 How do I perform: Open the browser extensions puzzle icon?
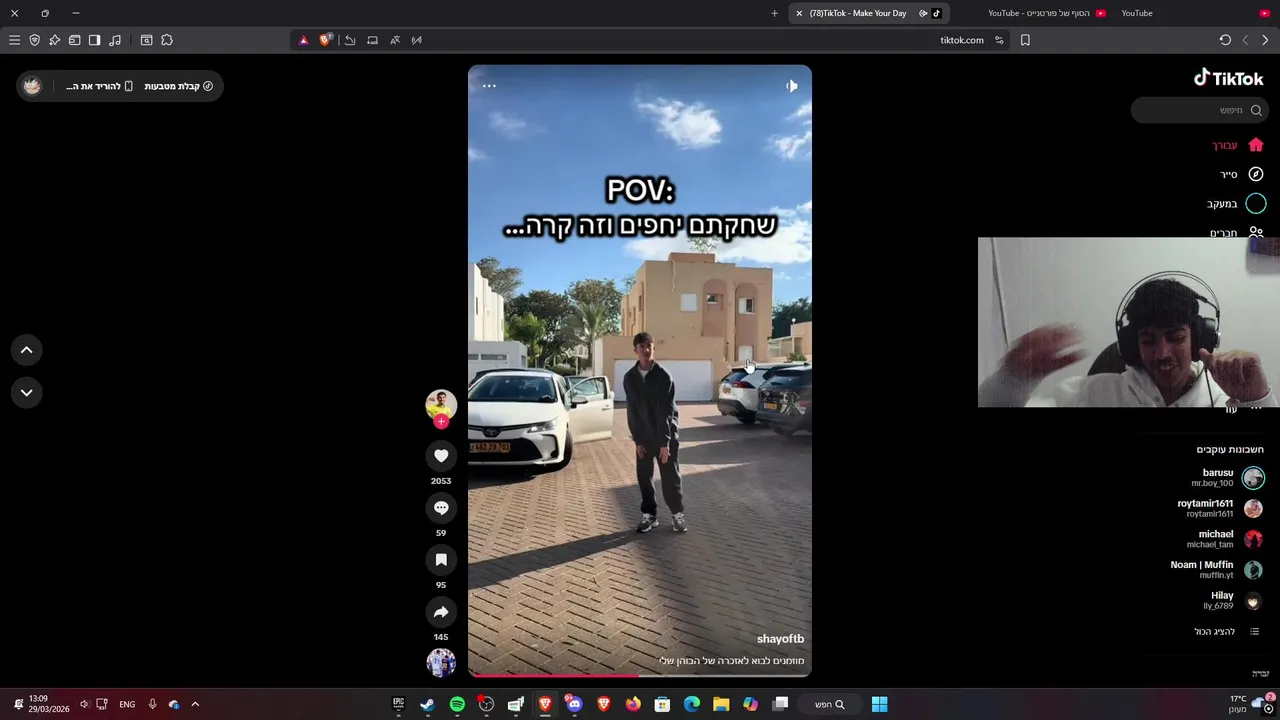tap(167, 40)
